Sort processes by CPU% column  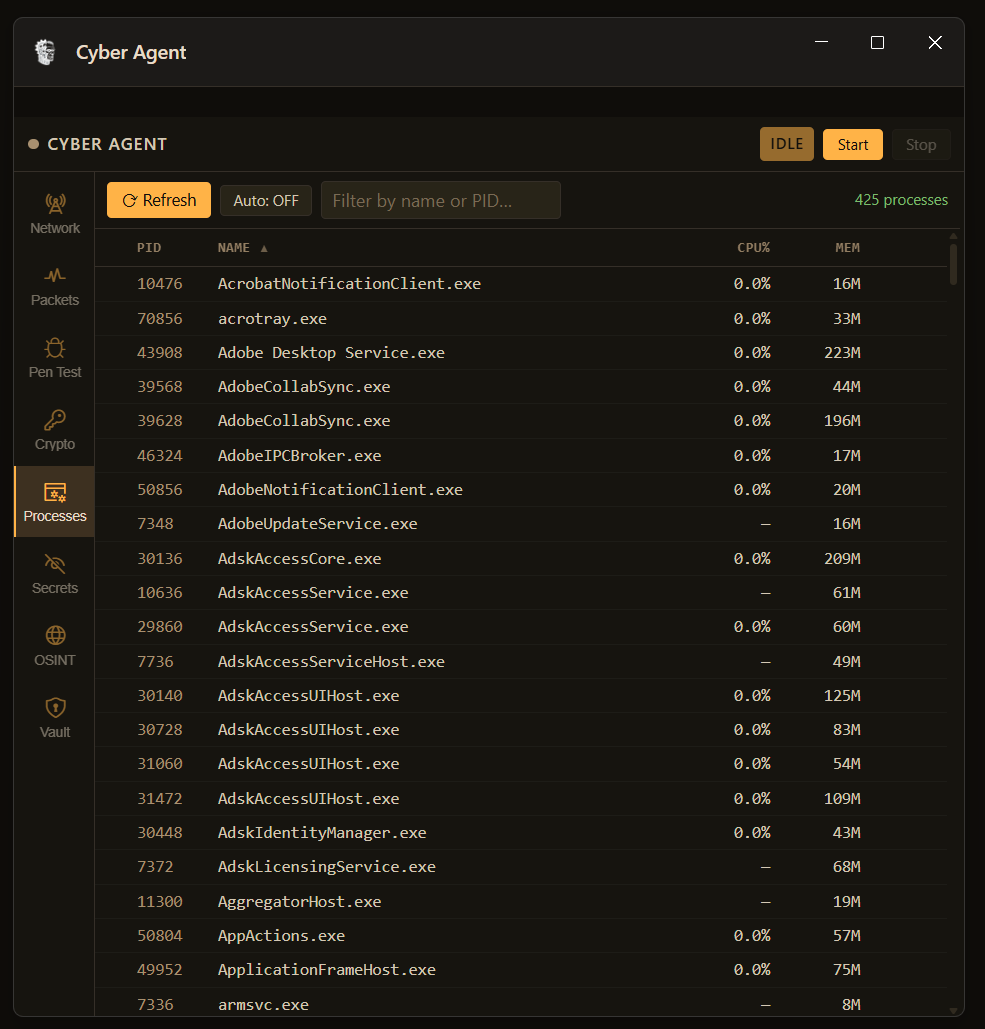[x=753, y=248]
